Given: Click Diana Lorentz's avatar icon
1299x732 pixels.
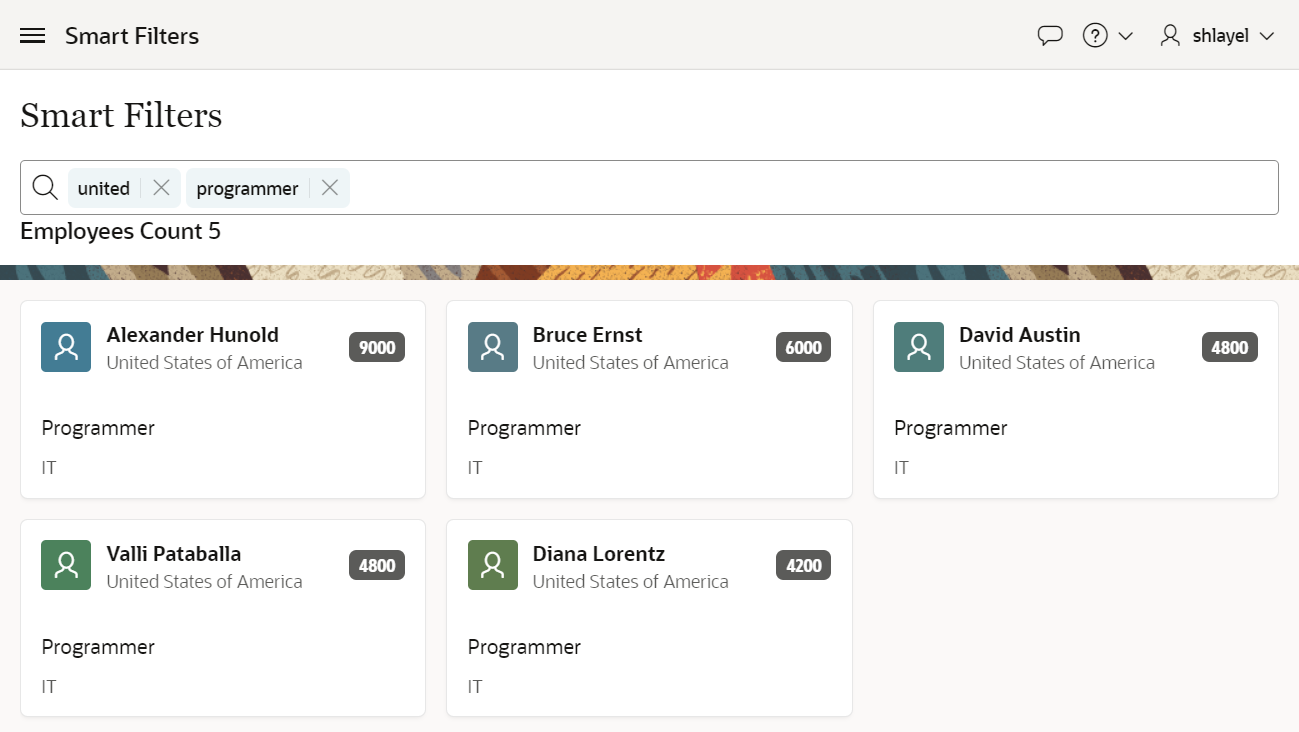Looking at the screenshot, I should click(x=492, y=565).
